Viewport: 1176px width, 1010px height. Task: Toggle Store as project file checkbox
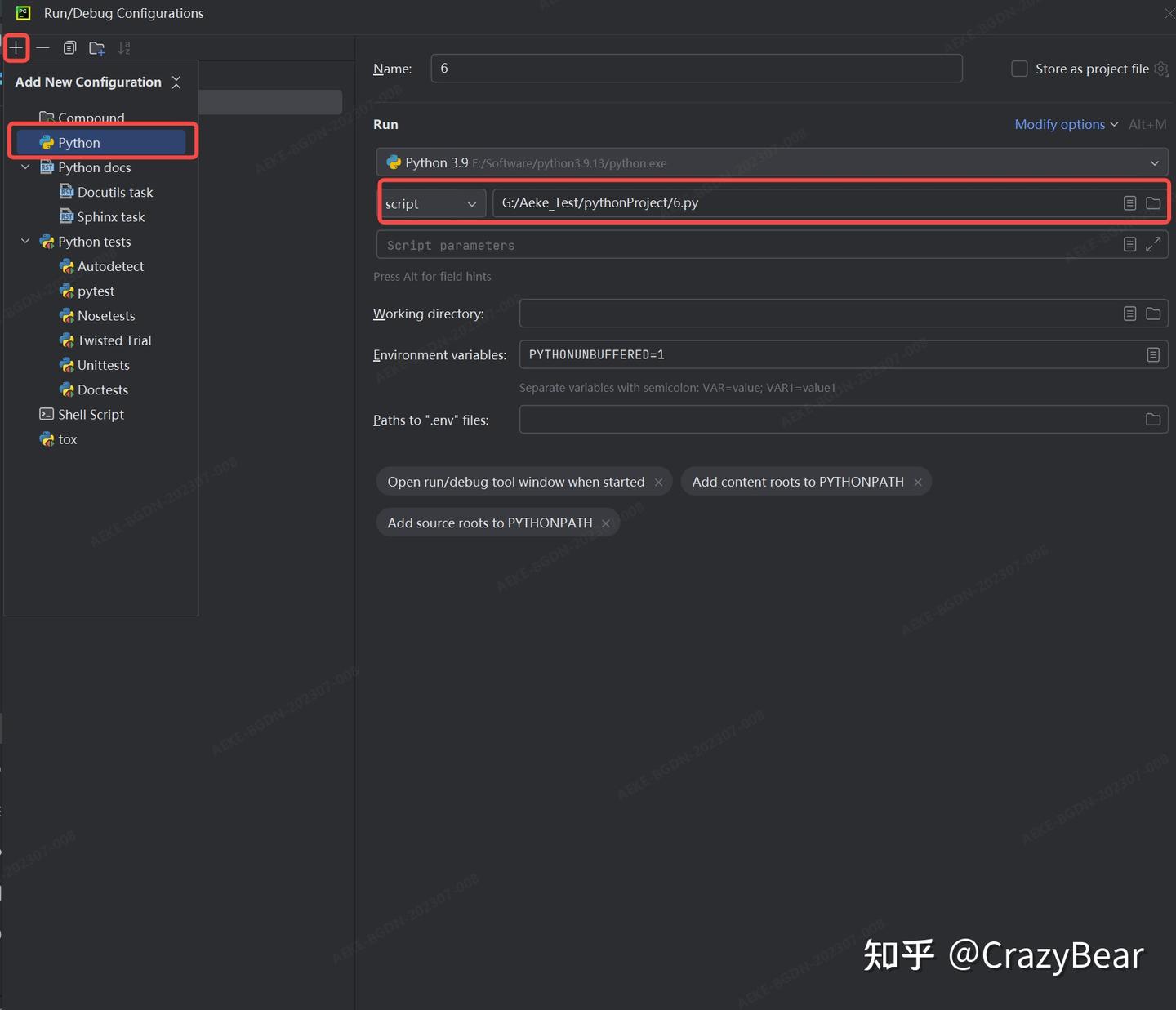click(1019, 69)
